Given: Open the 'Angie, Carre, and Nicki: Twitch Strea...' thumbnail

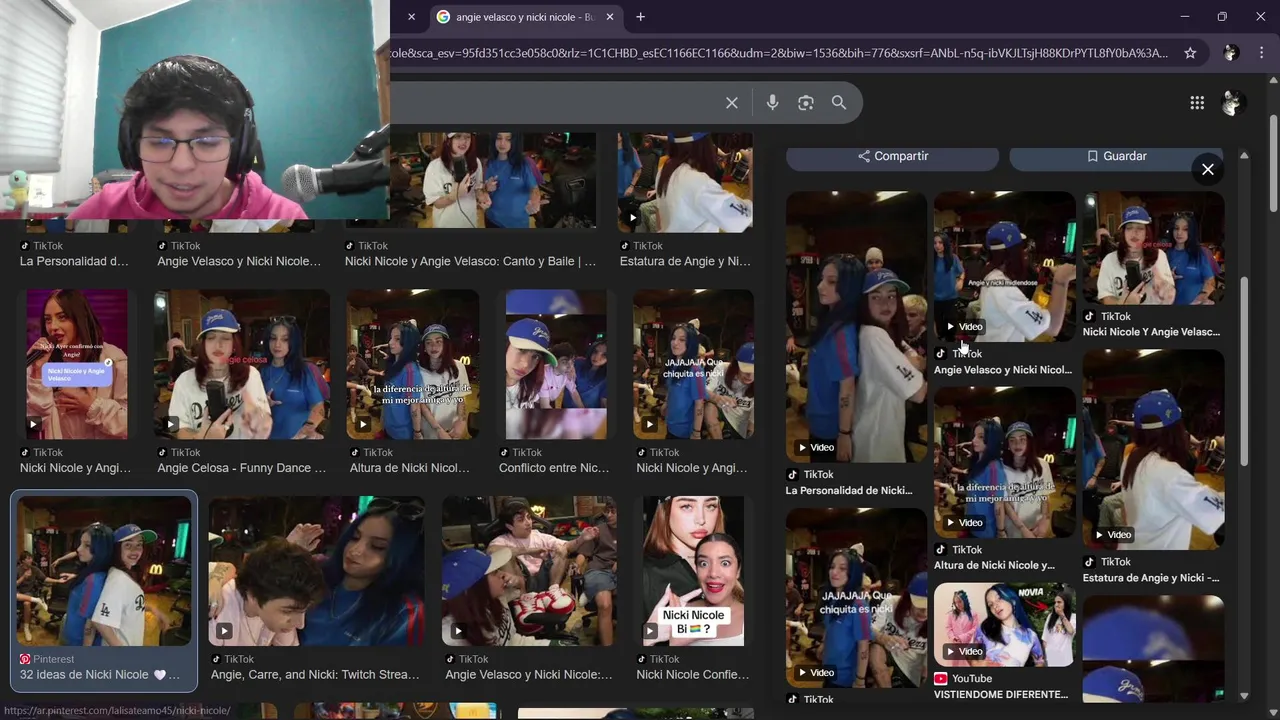Looking at the screenshot, I should coord(317,571).
